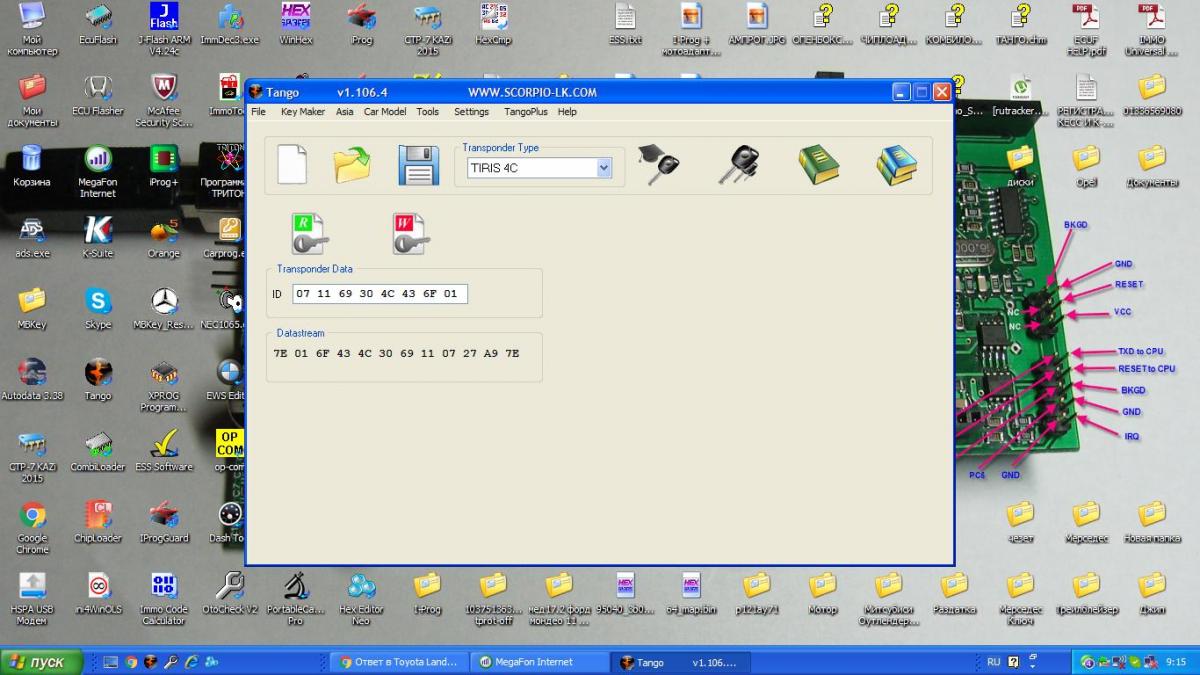The image size is (1200, 675).
Task: Write transponder with red W key icon
Action: (410, 233)
